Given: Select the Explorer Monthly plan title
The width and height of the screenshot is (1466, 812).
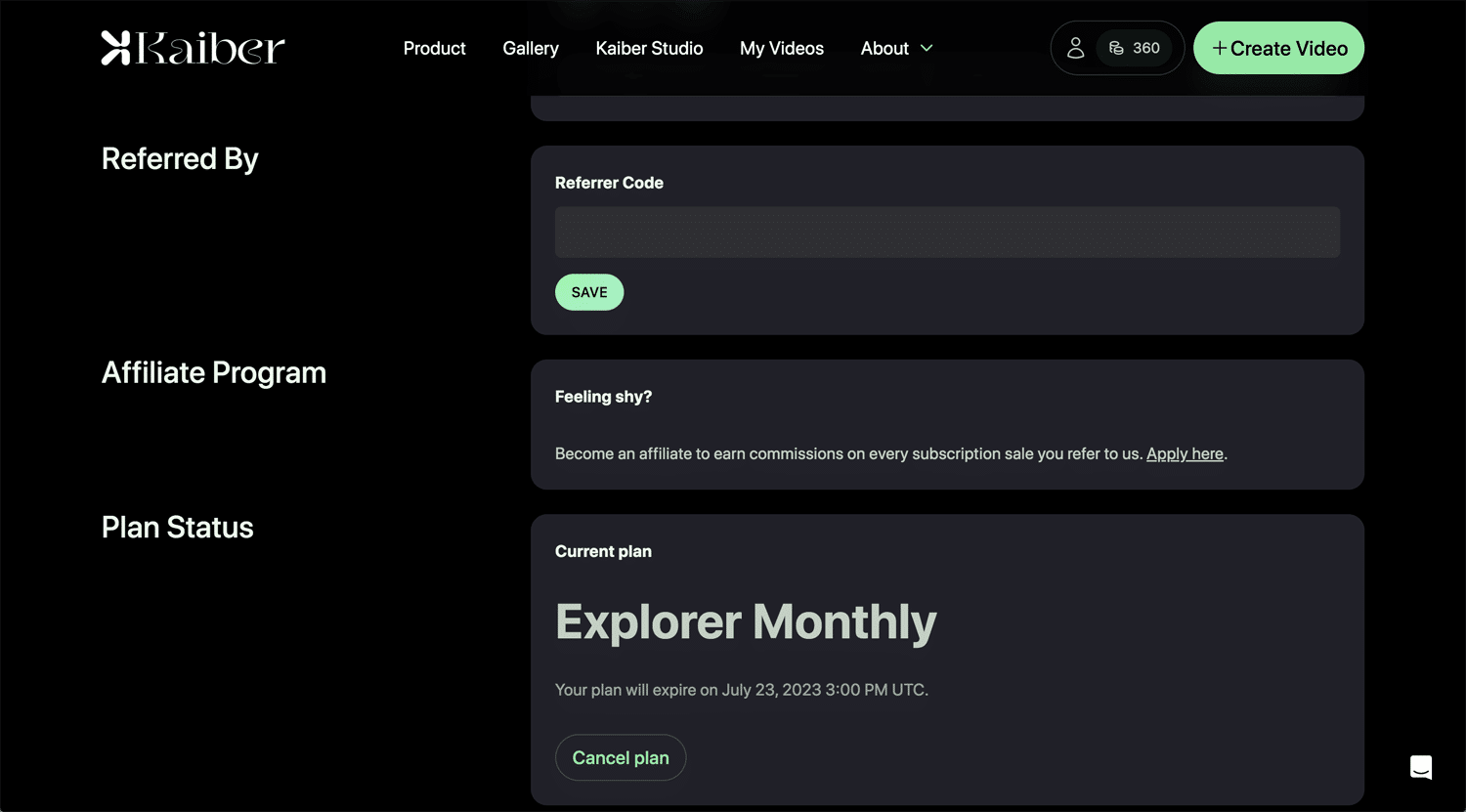Looking at the screenshot, I should (746, 621).
